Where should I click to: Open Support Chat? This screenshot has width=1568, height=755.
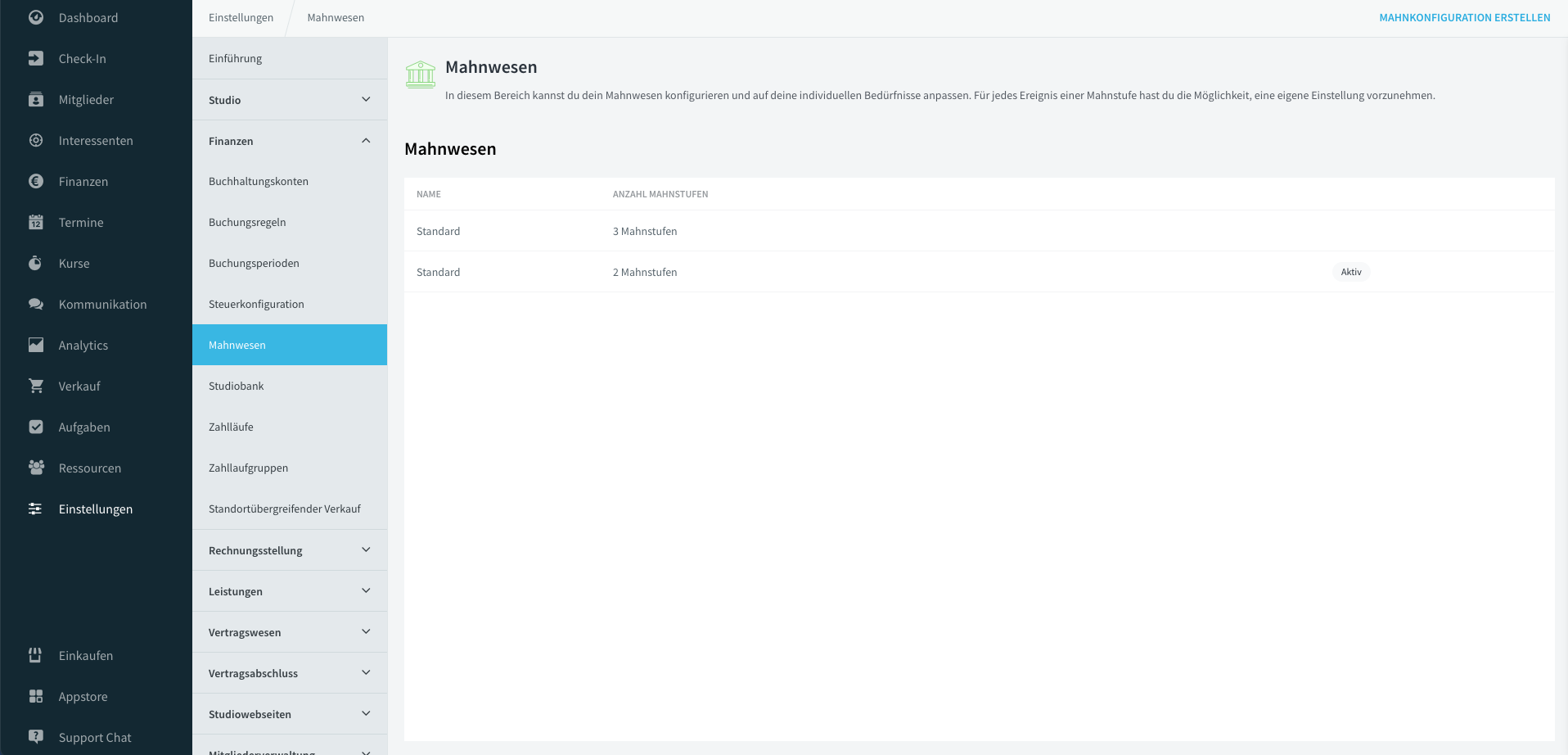tap(96, 737)
